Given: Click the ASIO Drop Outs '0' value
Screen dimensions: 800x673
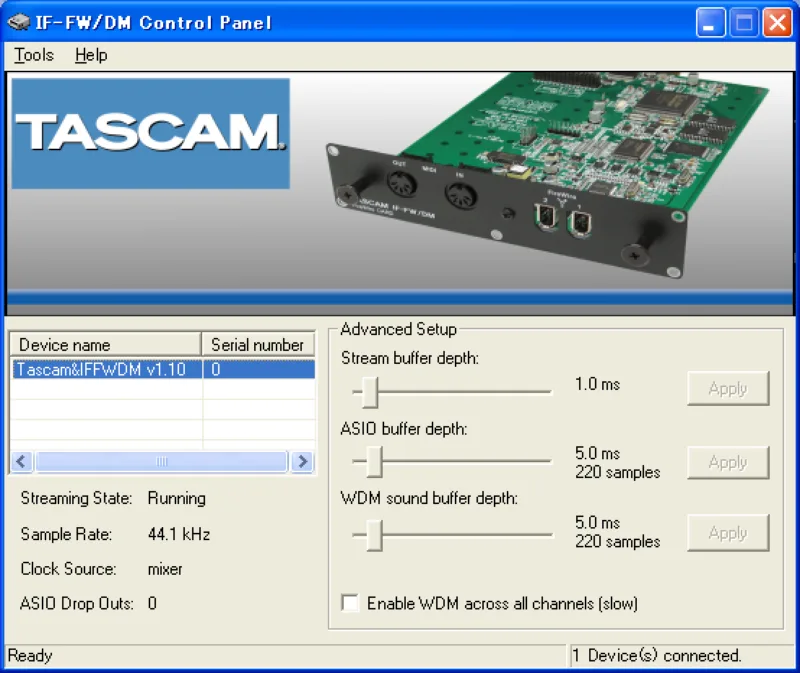Looking at the screenshot, I should 152,603.
